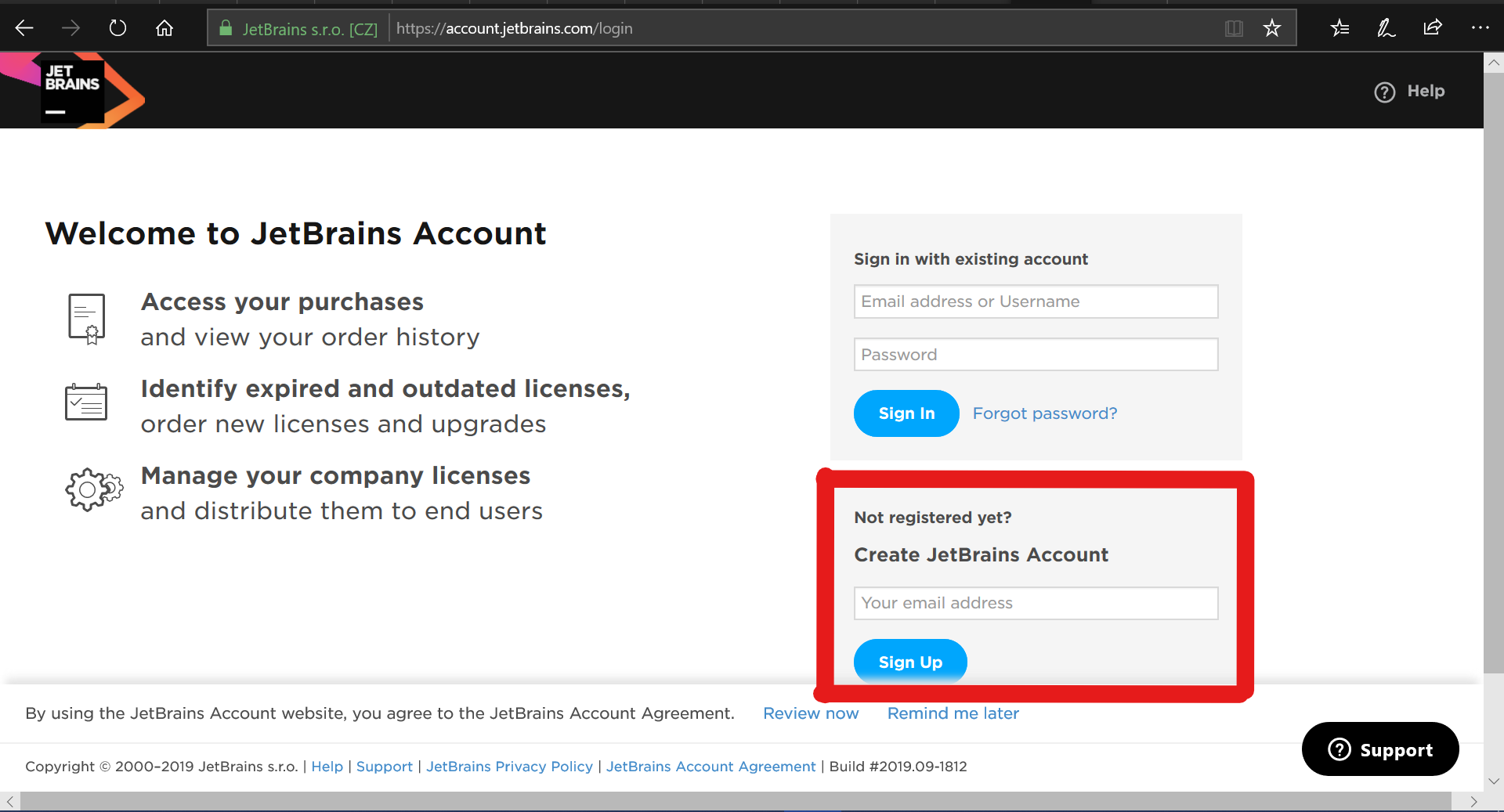Share this page with share icon
This screenshot has width=1504, height=812.
[x=1433, y=28]
